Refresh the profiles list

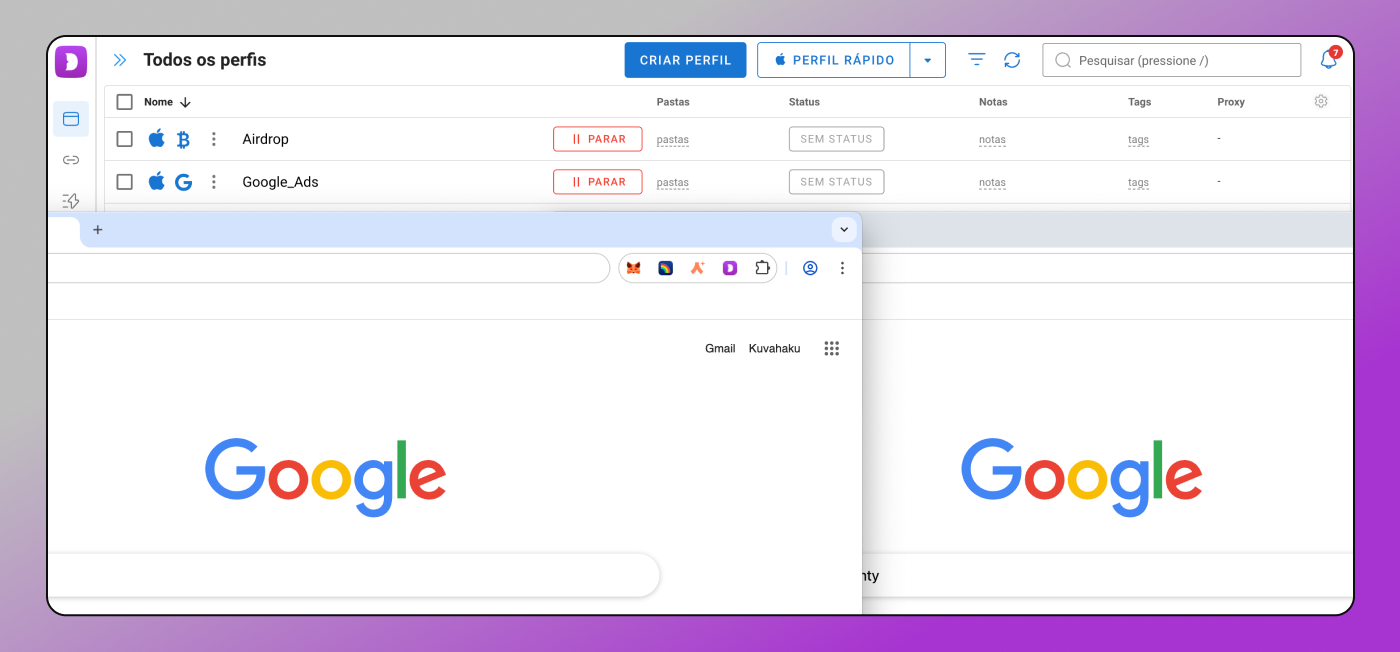point(1012,60)
